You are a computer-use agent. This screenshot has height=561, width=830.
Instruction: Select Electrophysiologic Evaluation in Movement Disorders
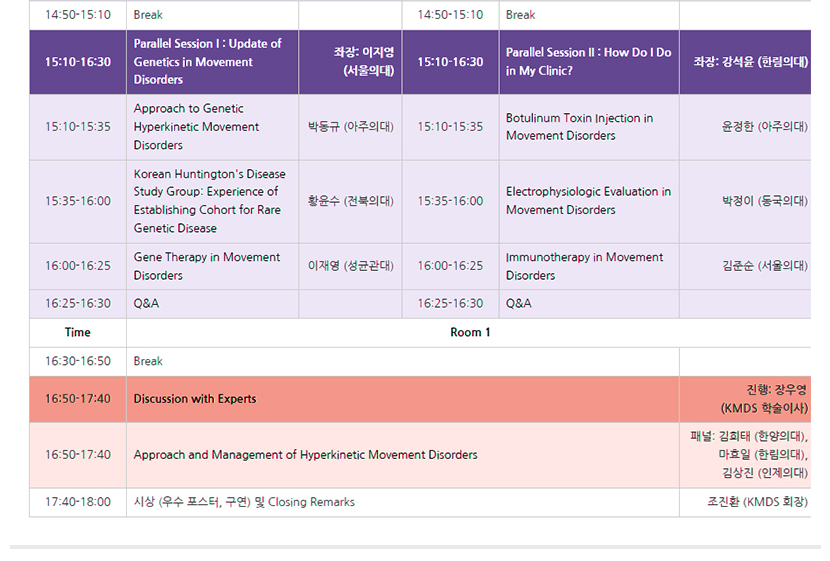[x=588, y=201]
